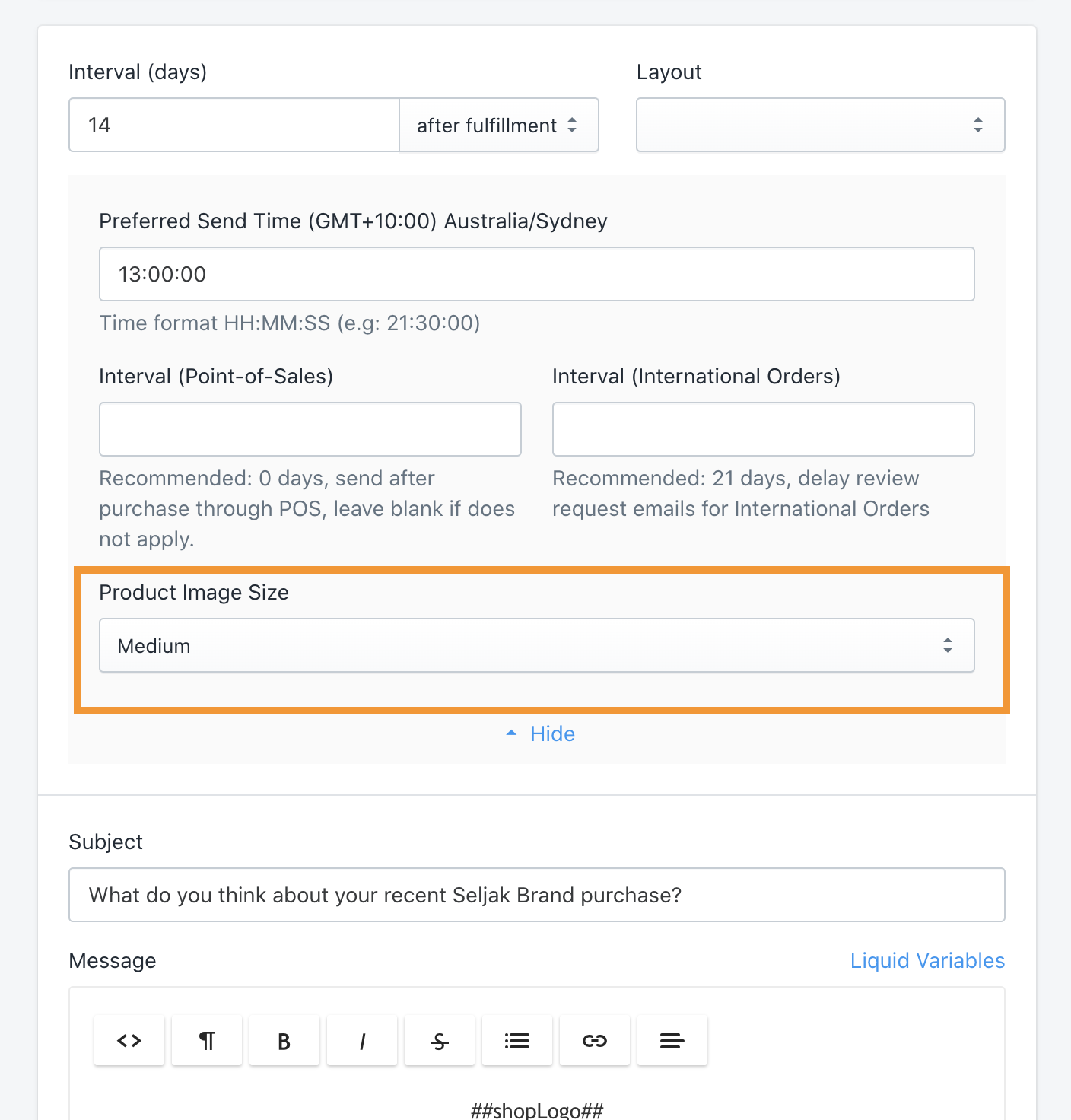Apply italic formatting in message editor

(362, 1040)
